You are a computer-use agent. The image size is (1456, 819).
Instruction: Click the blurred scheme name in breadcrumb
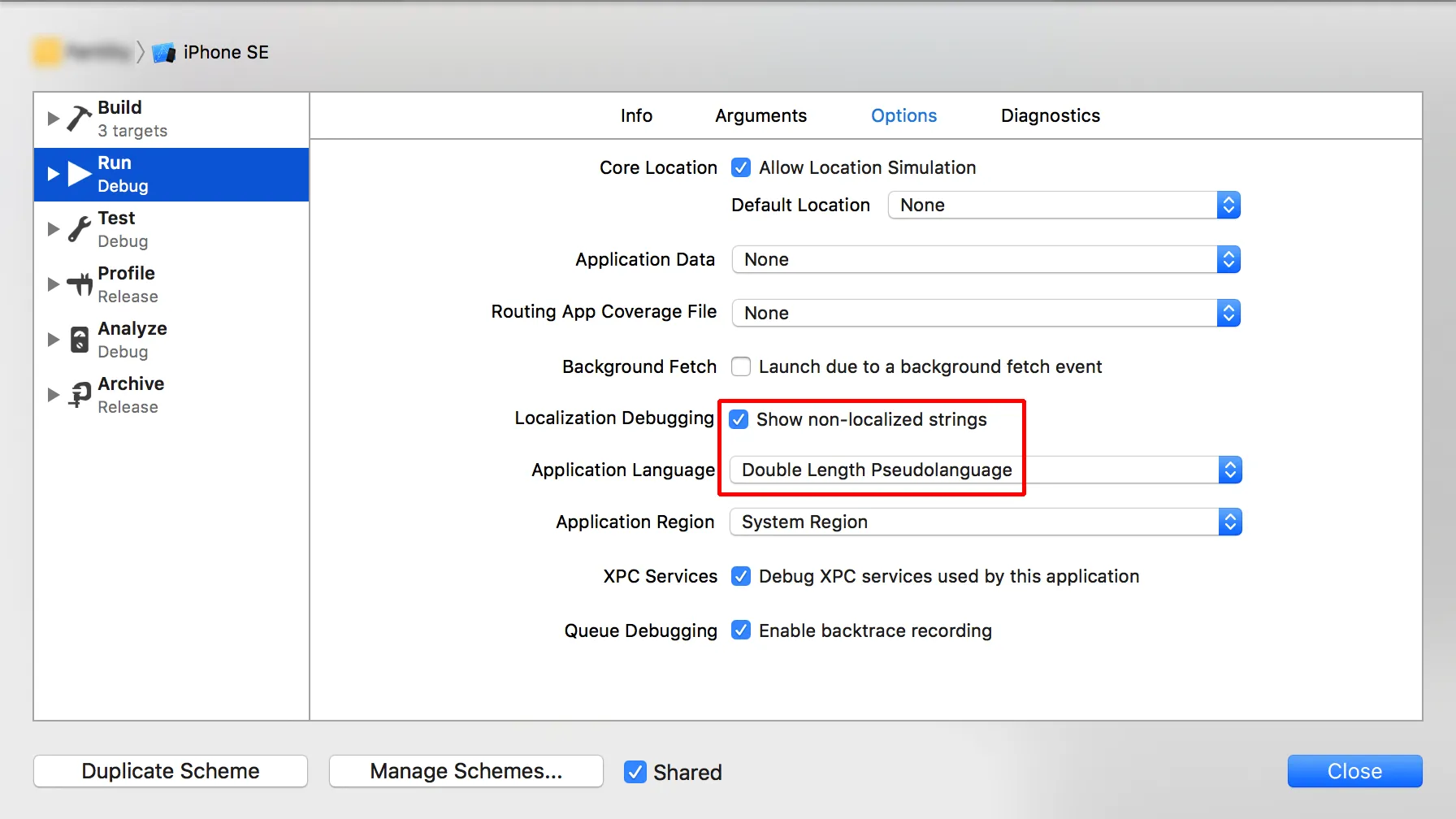tap(98, 52)
